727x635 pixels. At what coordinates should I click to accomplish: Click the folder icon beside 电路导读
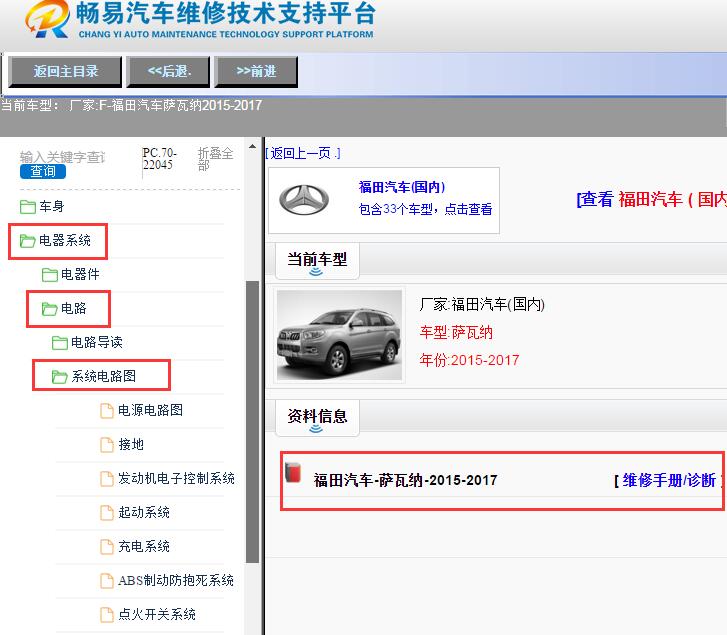tap(59, 343)
